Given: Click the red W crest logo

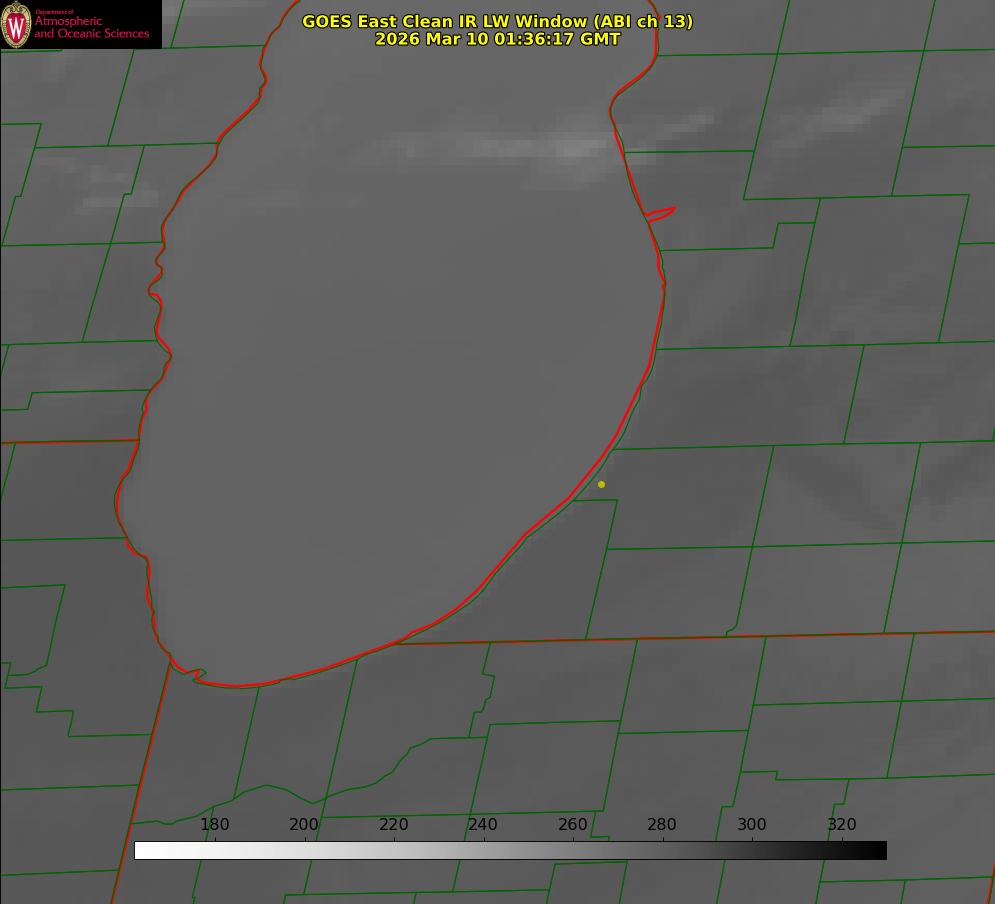Looking at the screenshot, I should coord(16,24).
